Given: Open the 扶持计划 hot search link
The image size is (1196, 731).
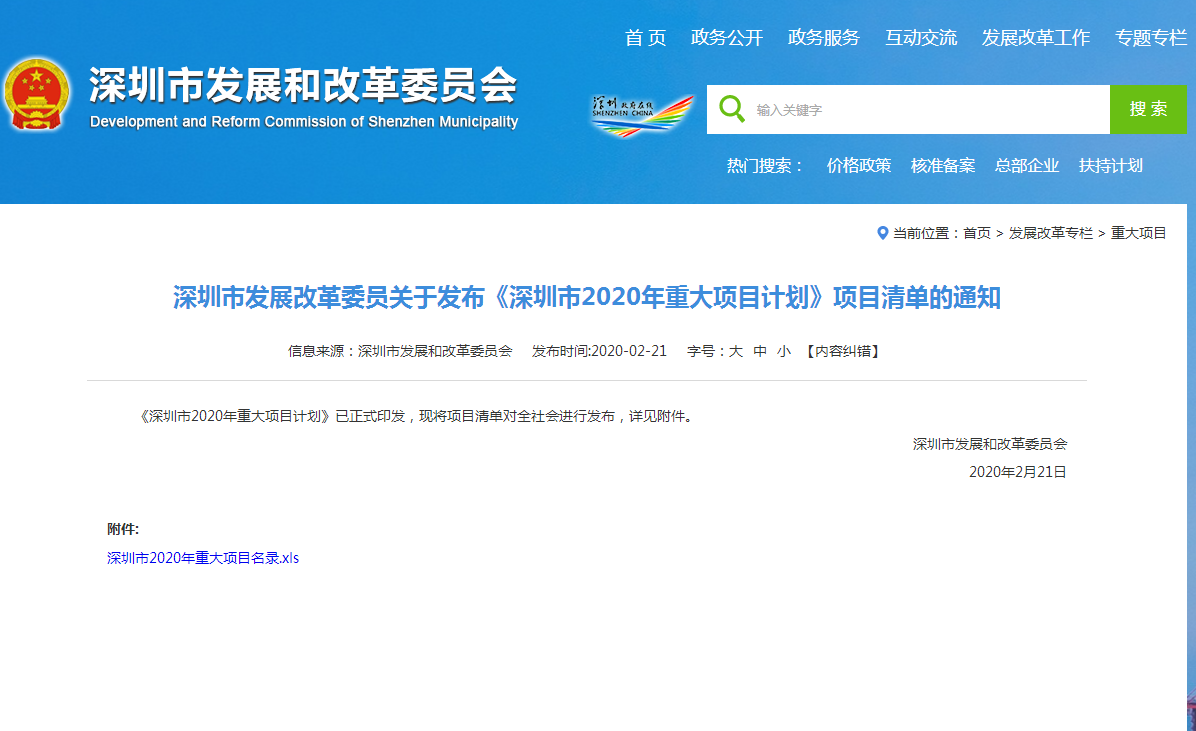Looking at the screenshot, I should tap(1110, 166).
